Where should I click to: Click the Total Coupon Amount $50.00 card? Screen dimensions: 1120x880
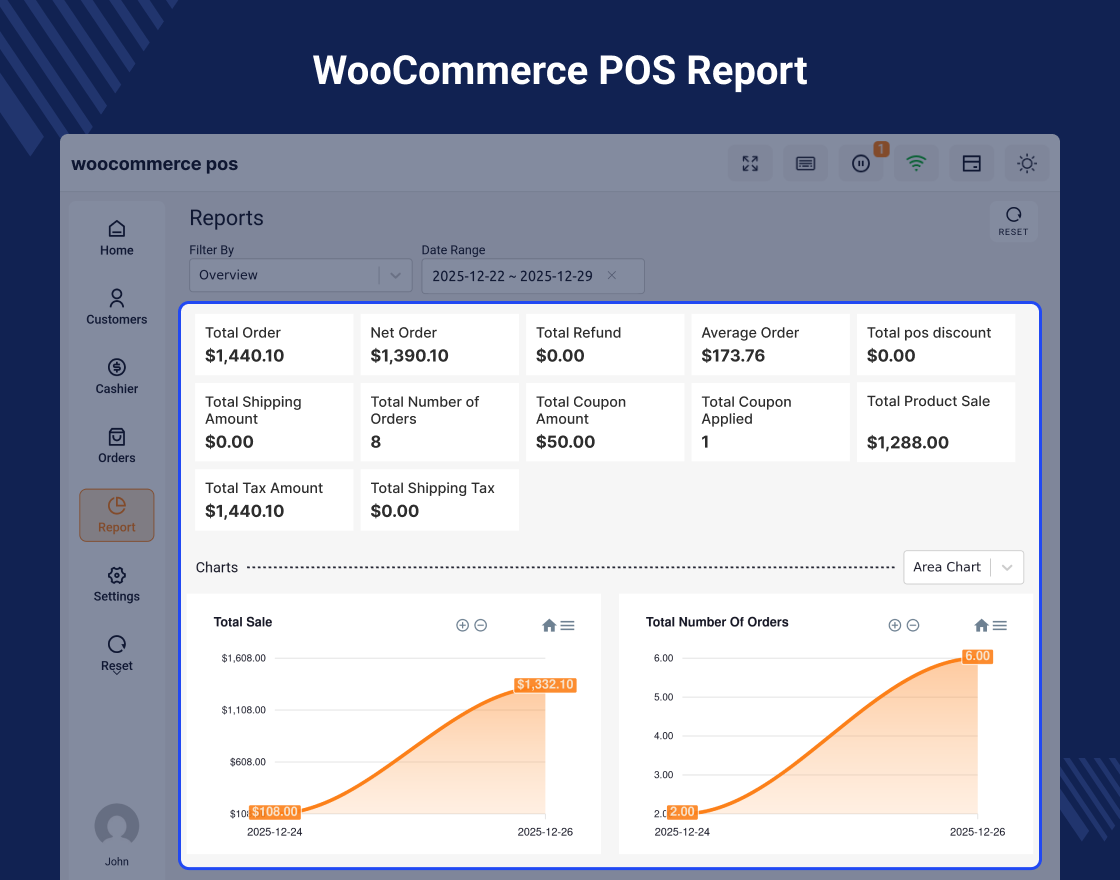pos(605,422)
